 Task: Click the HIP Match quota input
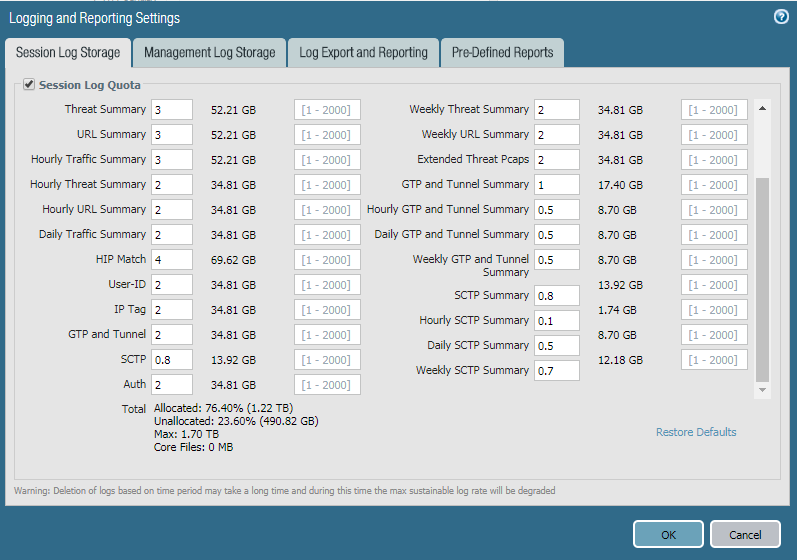click(x=171, y=260)
